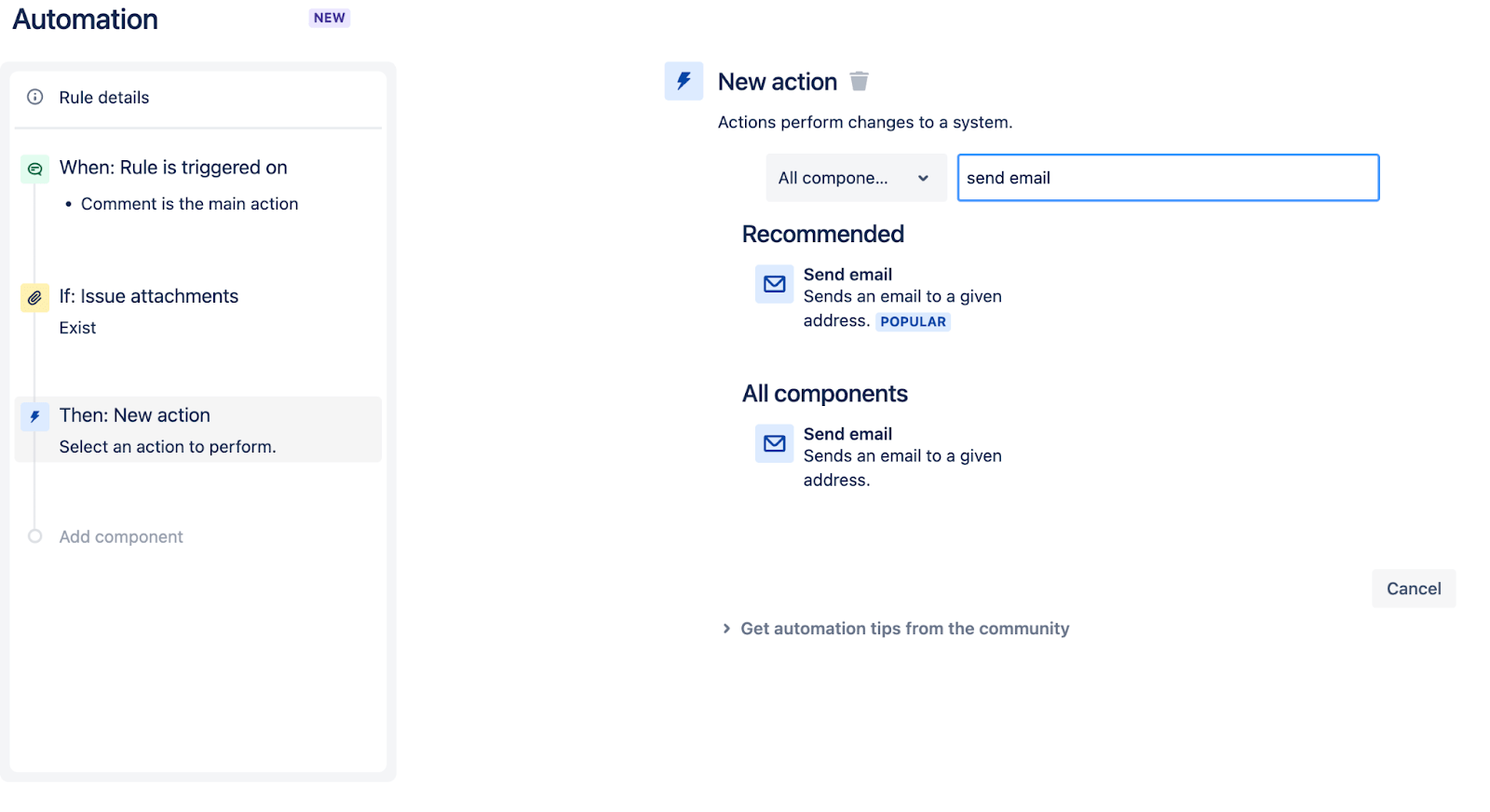The width and height of the screenshot is (1490, 812).
Task: Click the yellow paperclip attachments icon
Action: click(x=35, y=297)
